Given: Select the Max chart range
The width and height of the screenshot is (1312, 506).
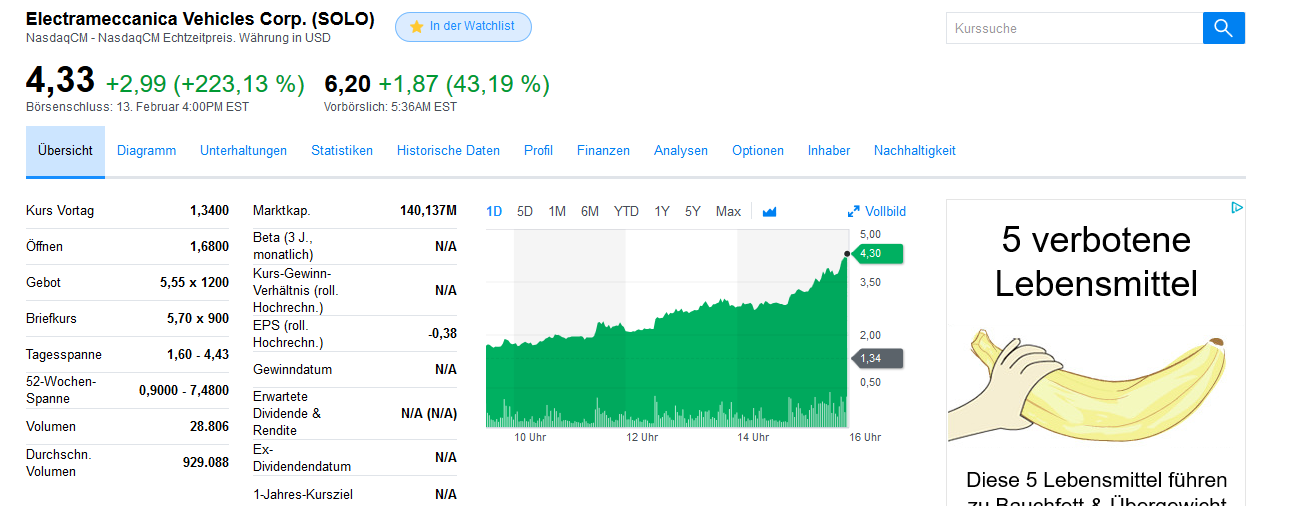Looking at the screenshot, I should click(728, 211).
